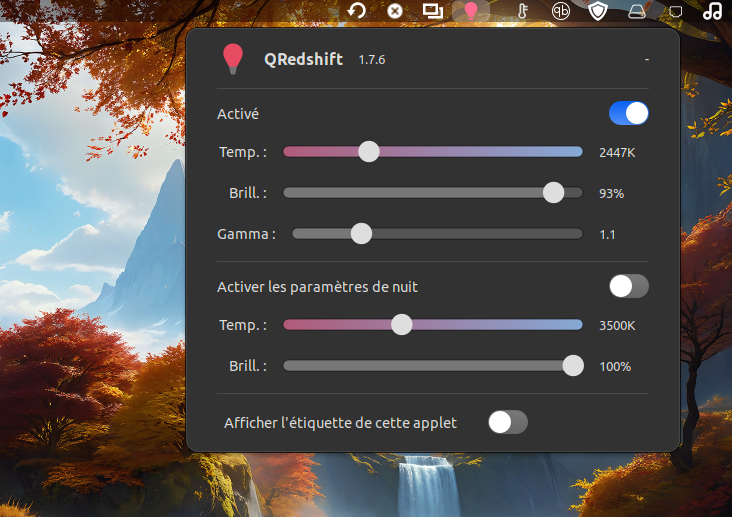Click the QRedshift title text in header
Image resolution: width=732 pixels, height=517 pixels.
303,59
